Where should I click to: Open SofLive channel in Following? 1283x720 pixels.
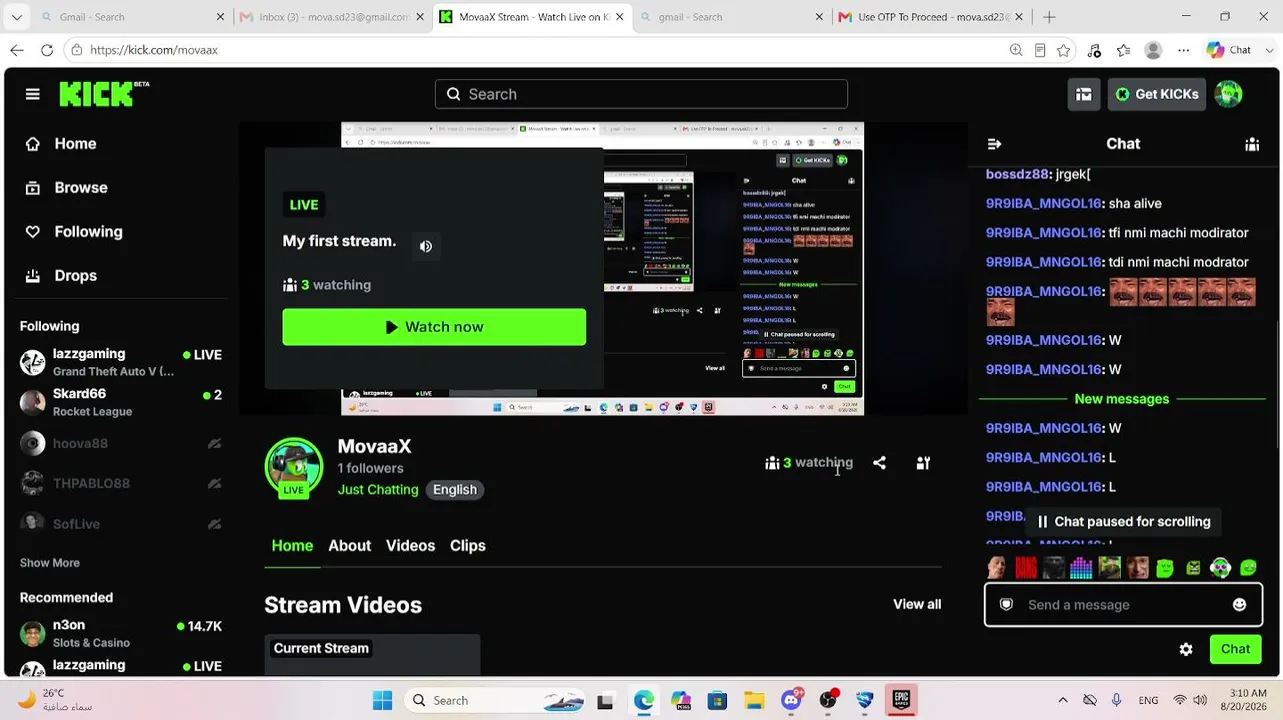[x=121, y=523]
